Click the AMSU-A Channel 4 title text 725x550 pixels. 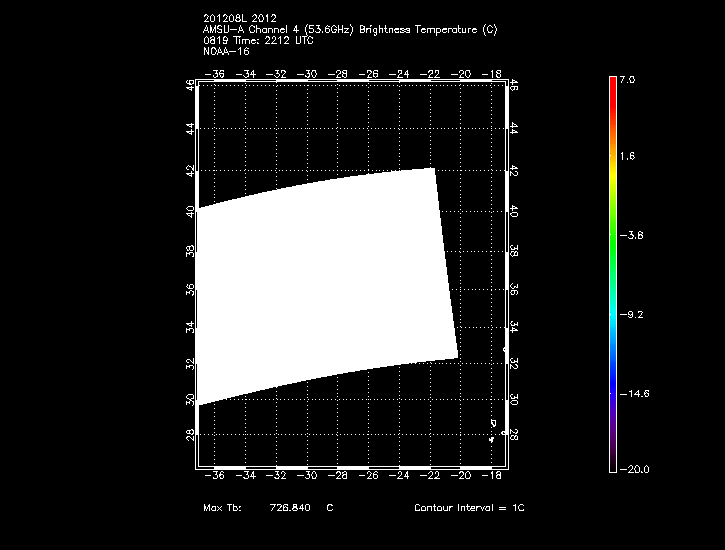[349, 30]
